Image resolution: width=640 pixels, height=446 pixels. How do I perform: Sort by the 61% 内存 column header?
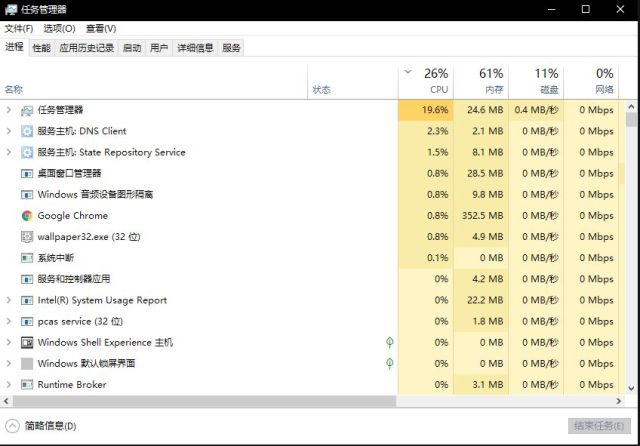(x=481, y=82)
